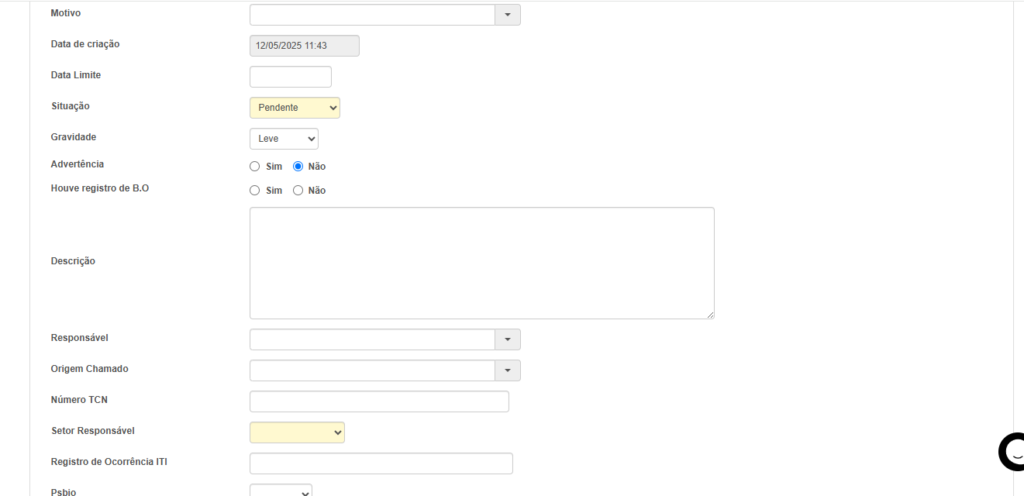The width and height of the screenshot is (1024, 496).
Task: Click inside the Responsável text field
Action: coord(372,340)
